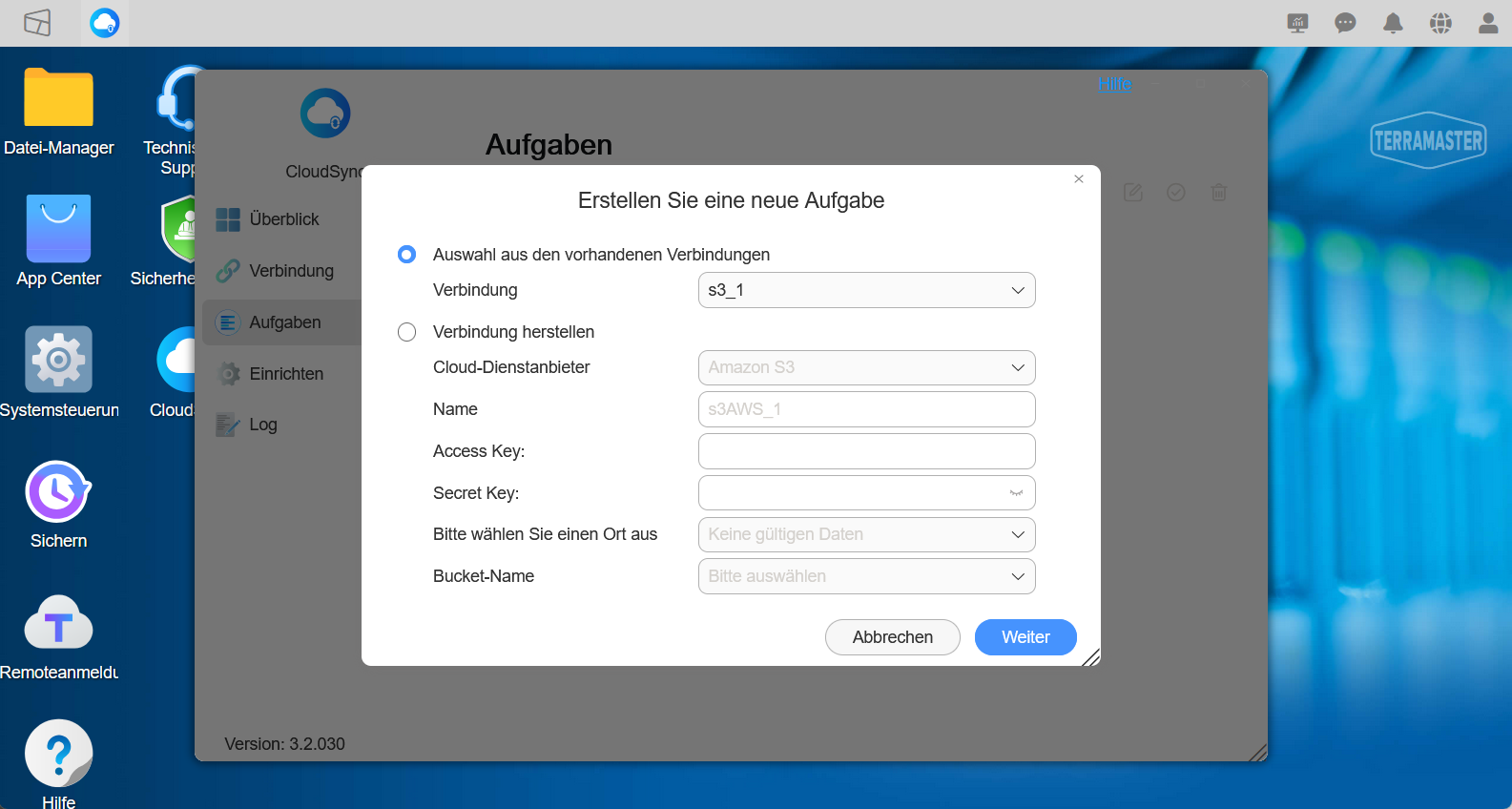Click the check circle task icon
Viewport: 1512px width, 809px height.
(x=1176, y=193)
